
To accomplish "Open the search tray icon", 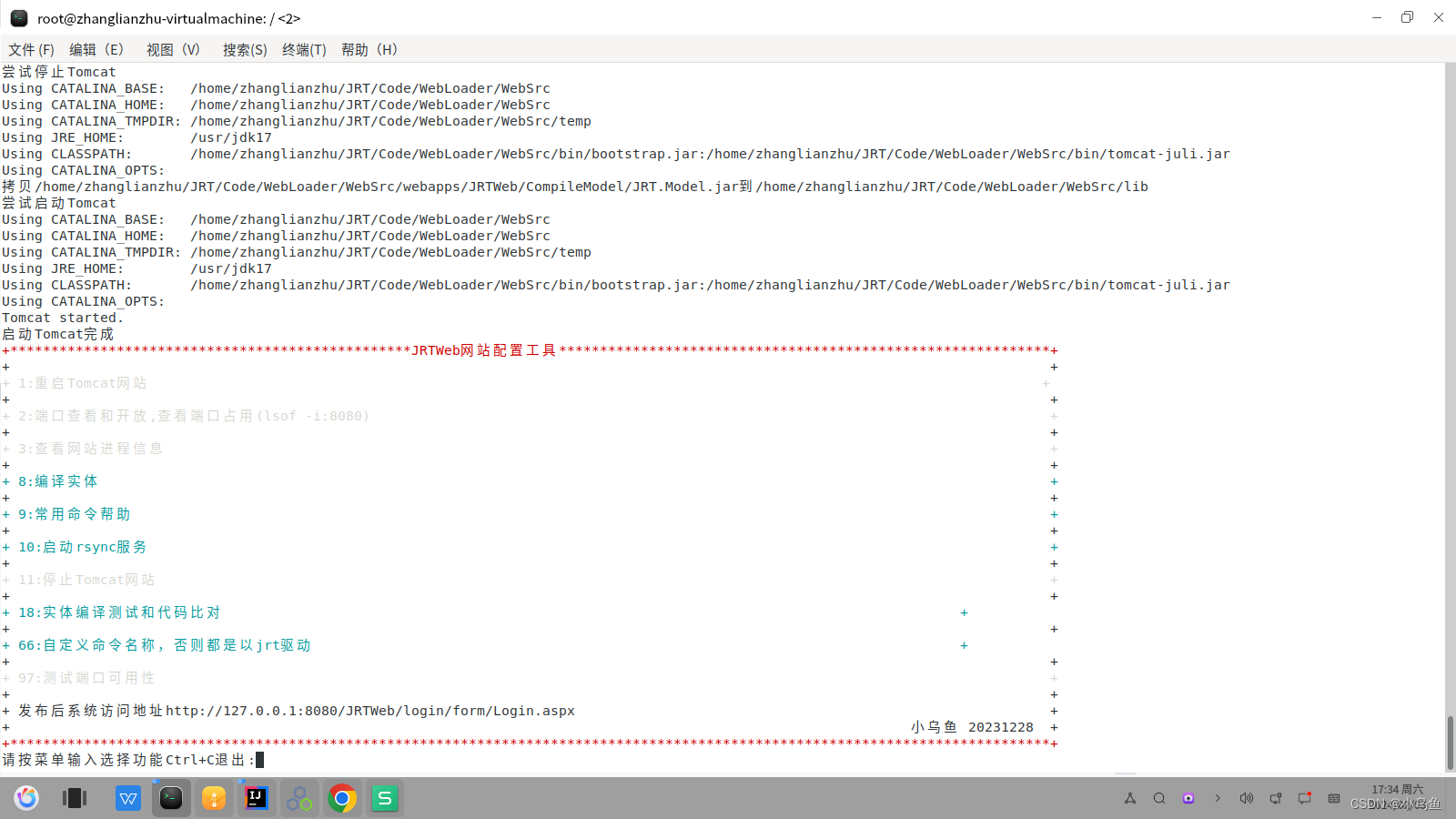I will tap(1159, 798).
